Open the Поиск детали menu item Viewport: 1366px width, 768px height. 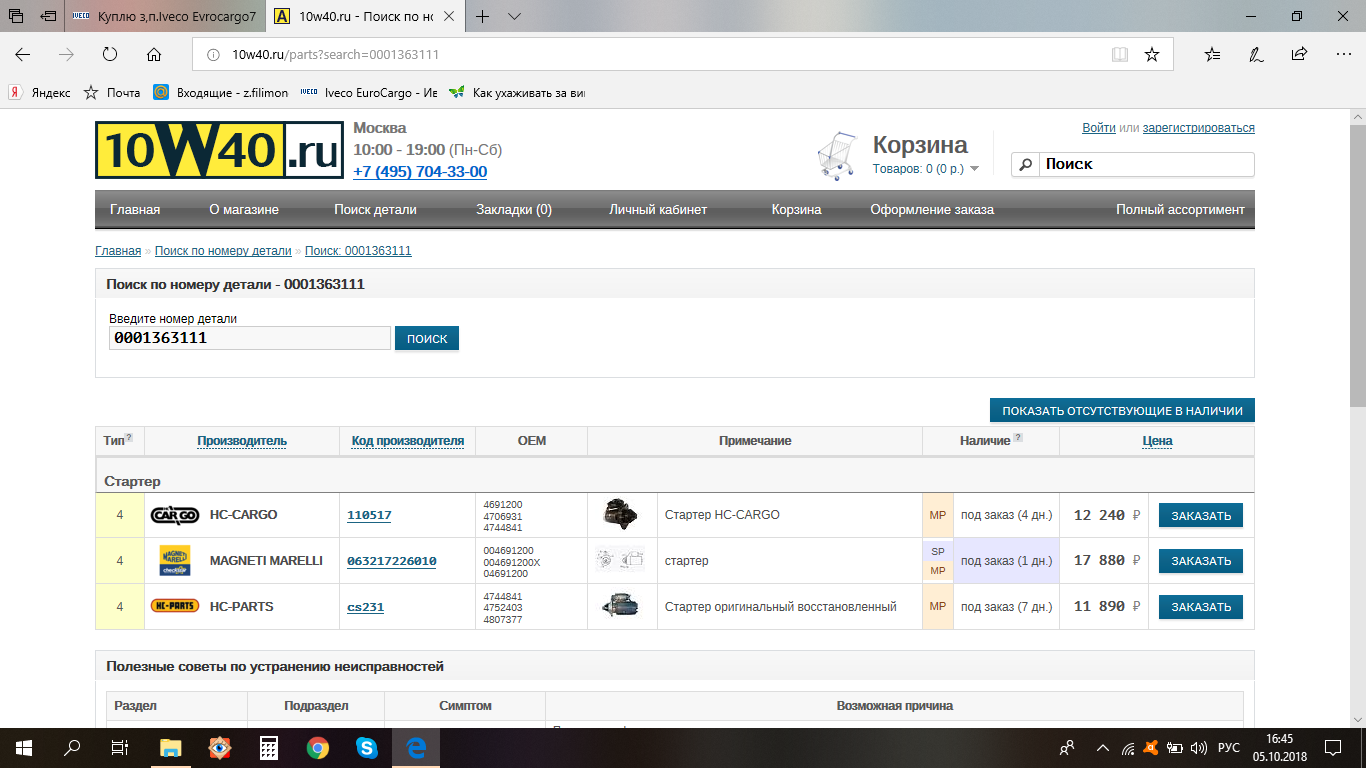coord(375,210)
